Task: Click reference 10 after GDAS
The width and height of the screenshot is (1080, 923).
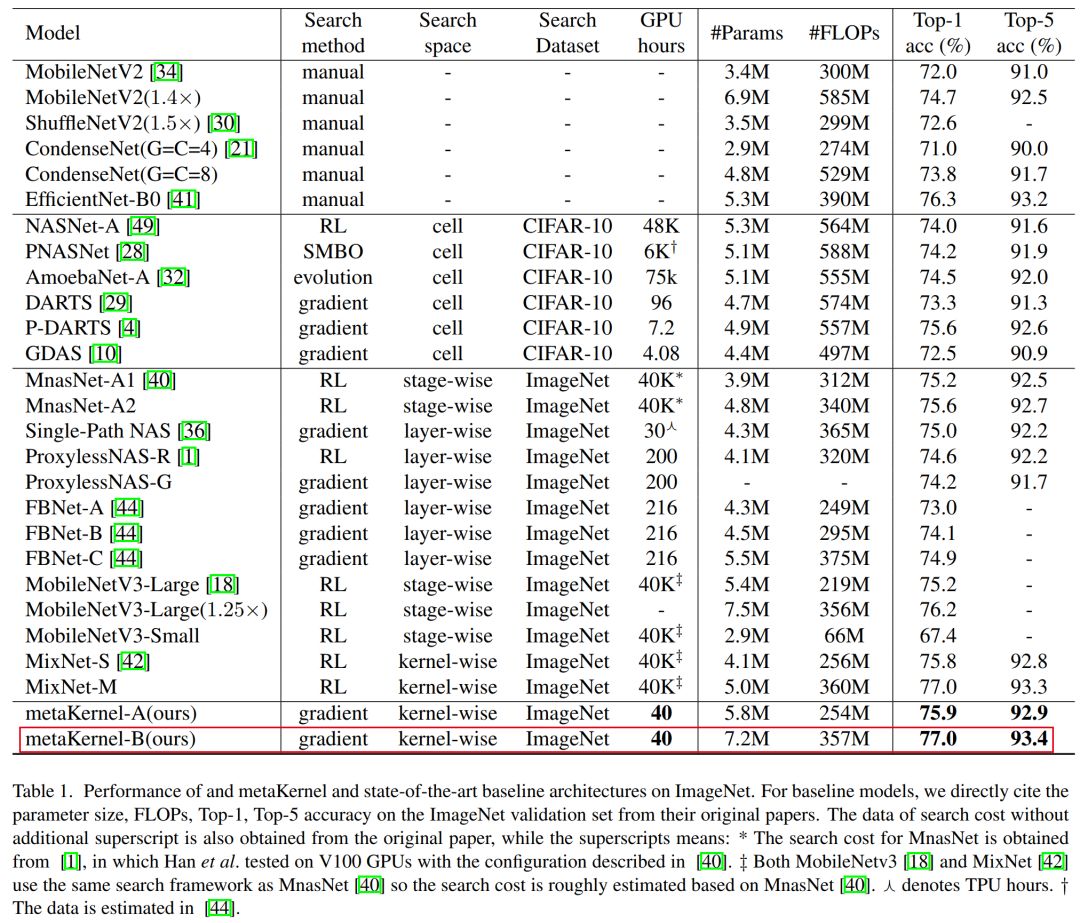Action: 105,353
